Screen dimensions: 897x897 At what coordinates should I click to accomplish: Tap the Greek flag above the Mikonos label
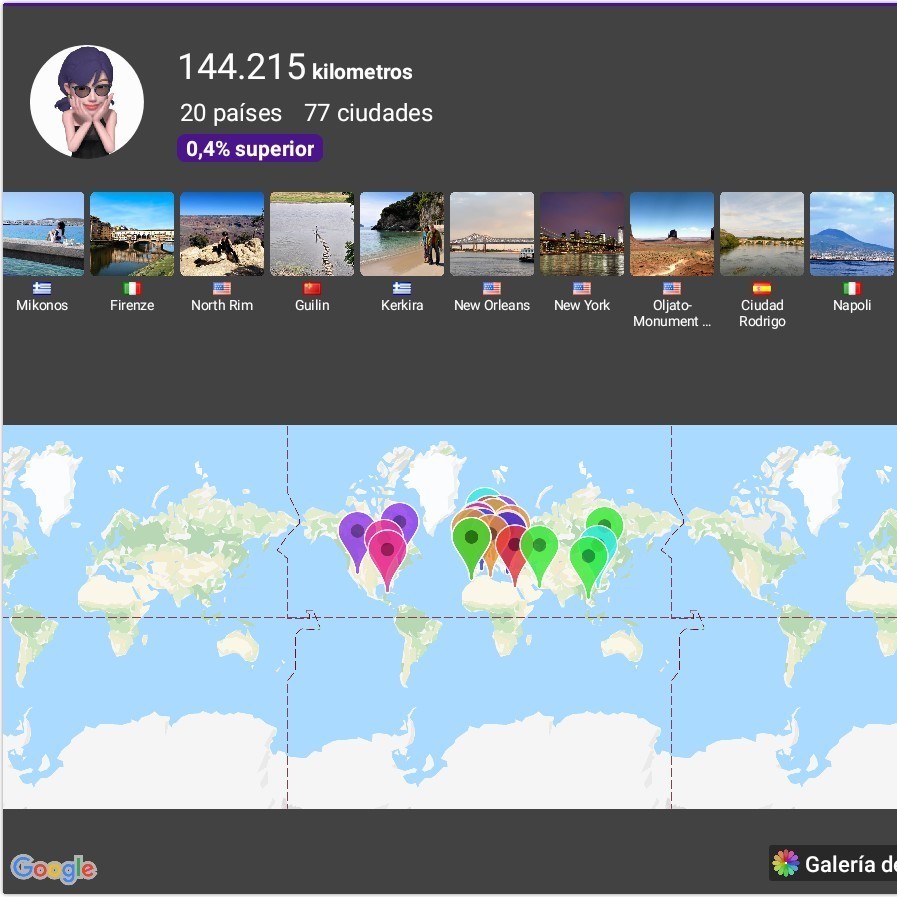[42, 288]
